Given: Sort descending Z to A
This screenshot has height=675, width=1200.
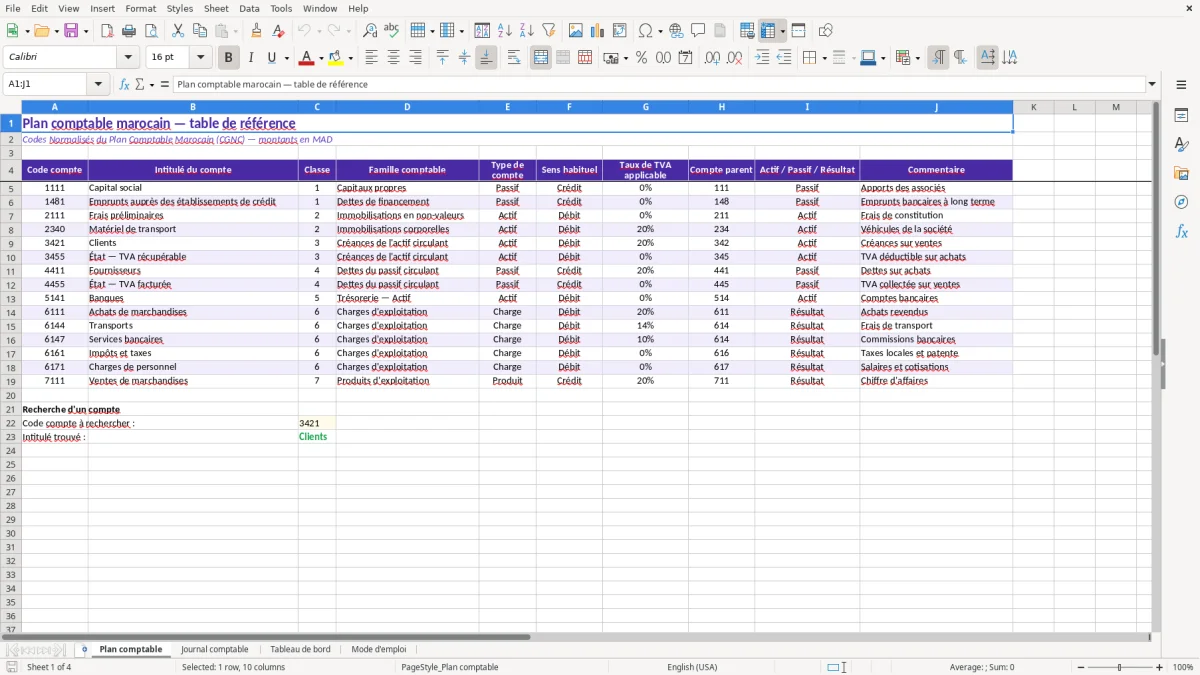Looking at the screenshot, I should 527,31.
